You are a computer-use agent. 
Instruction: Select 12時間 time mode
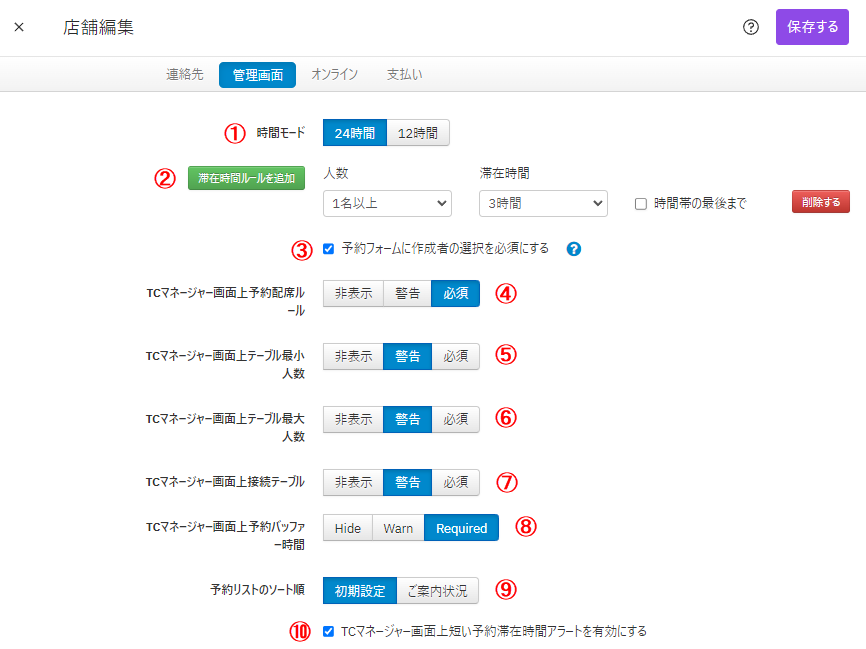point(418,133)
